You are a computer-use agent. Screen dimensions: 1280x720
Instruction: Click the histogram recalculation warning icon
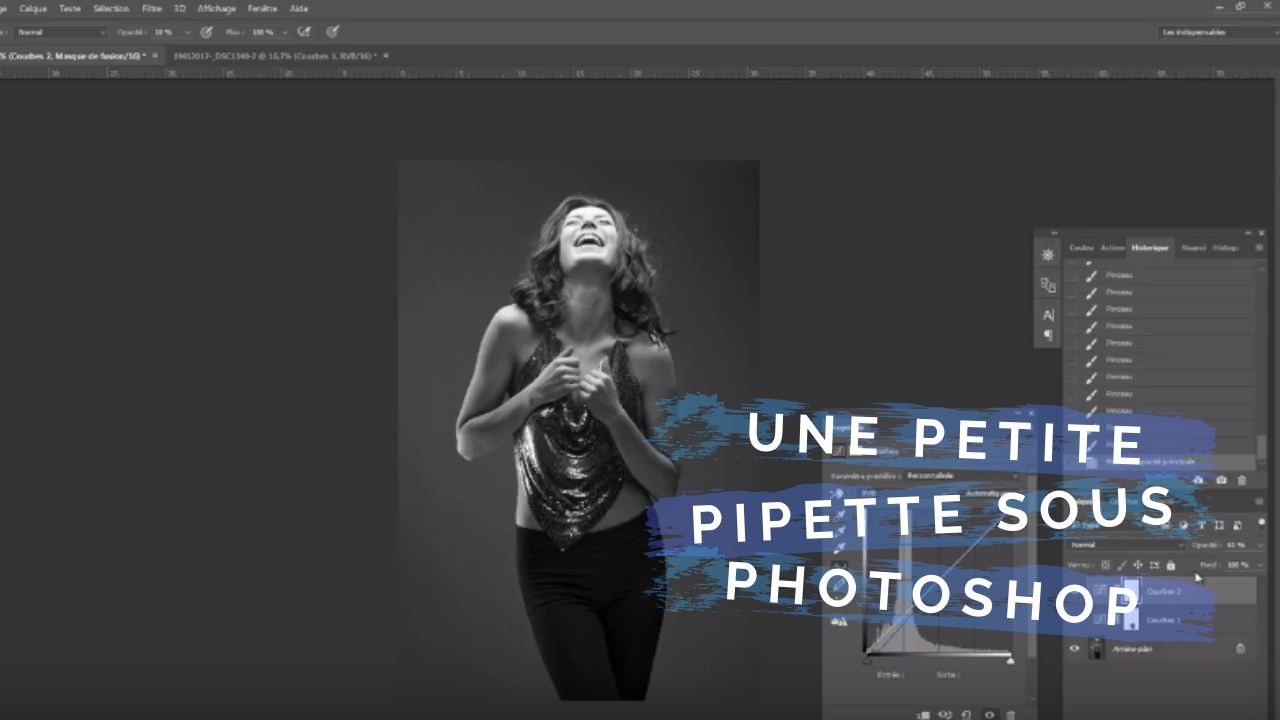click(x=839, y=621)
